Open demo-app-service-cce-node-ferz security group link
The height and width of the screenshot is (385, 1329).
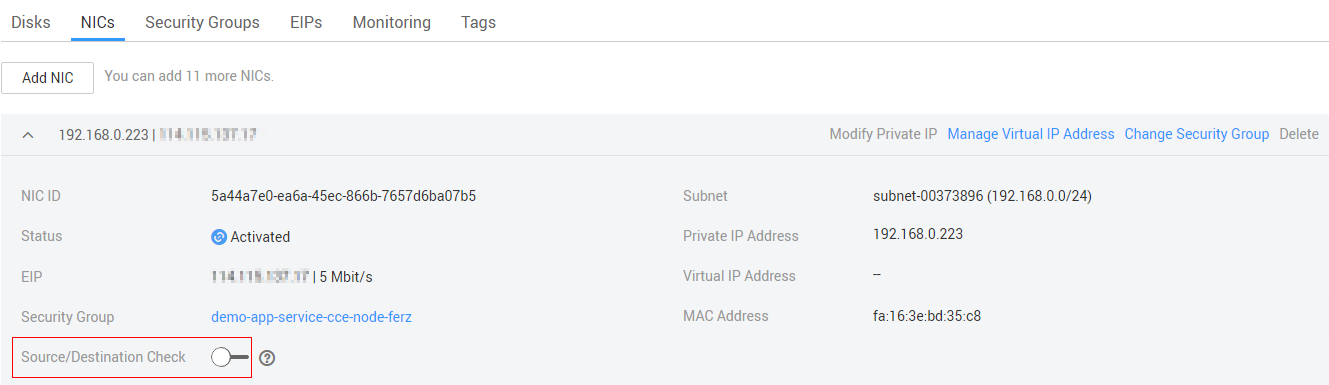(x=311, y=317)
